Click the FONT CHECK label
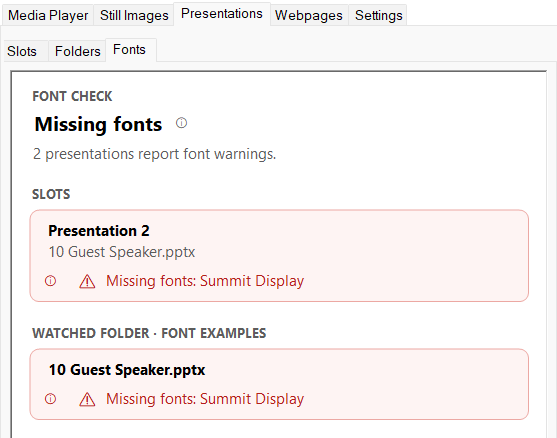557x438 pixels. coord(72,96)
